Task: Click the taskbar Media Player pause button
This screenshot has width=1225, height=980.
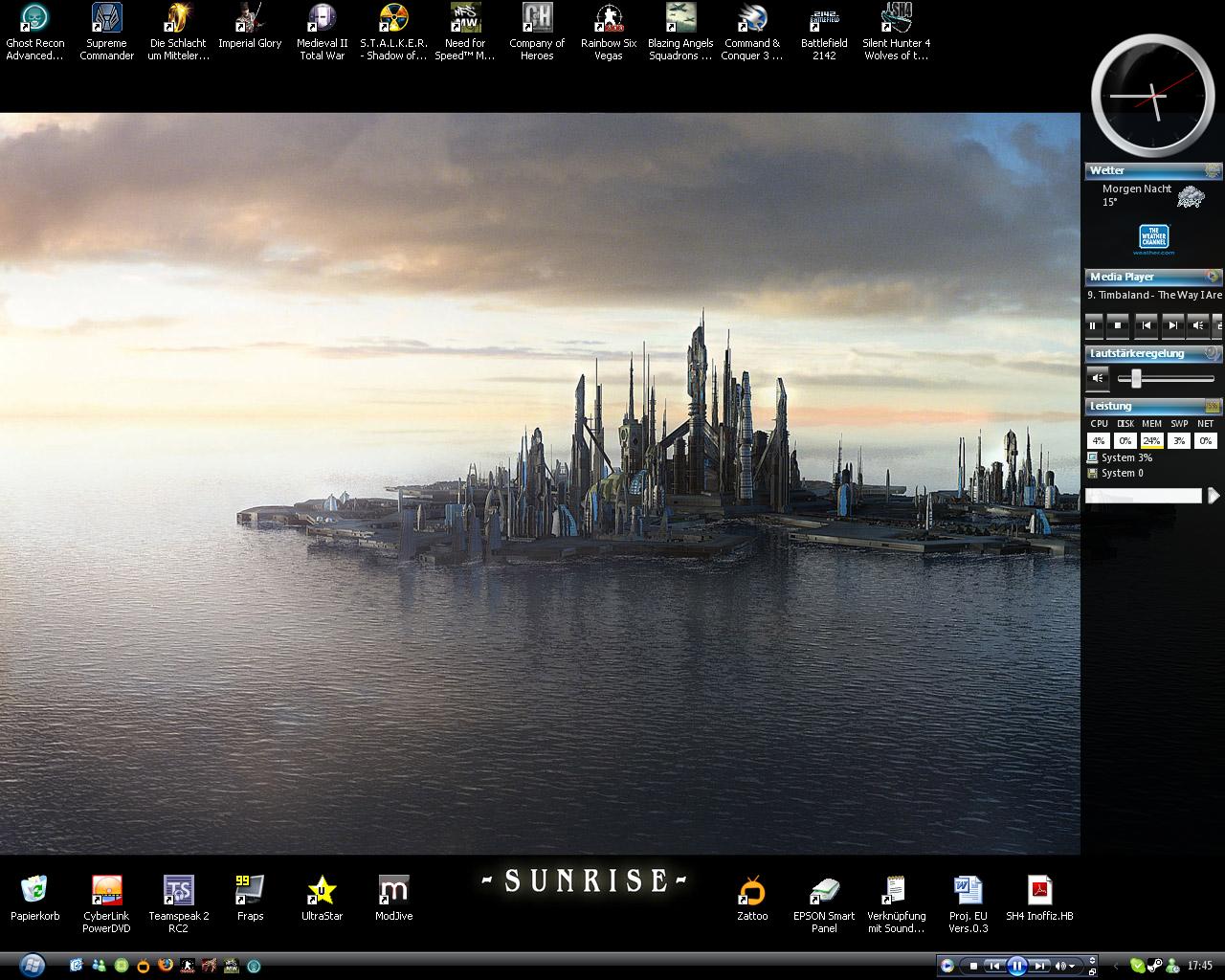Action: point(1017,966)
